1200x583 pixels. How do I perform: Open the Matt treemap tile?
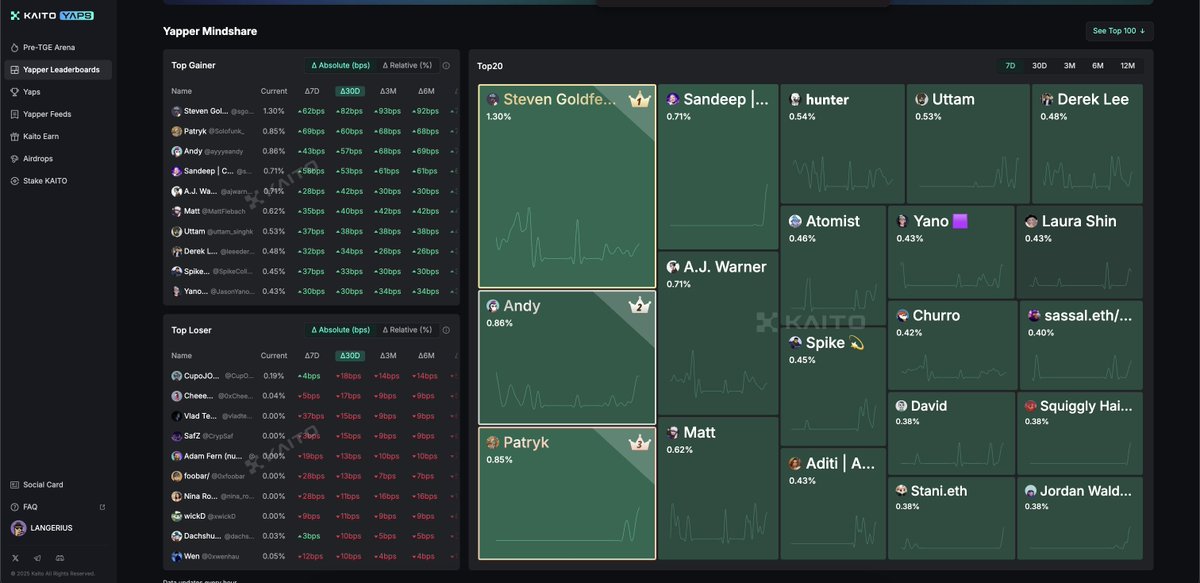[718, 488]
